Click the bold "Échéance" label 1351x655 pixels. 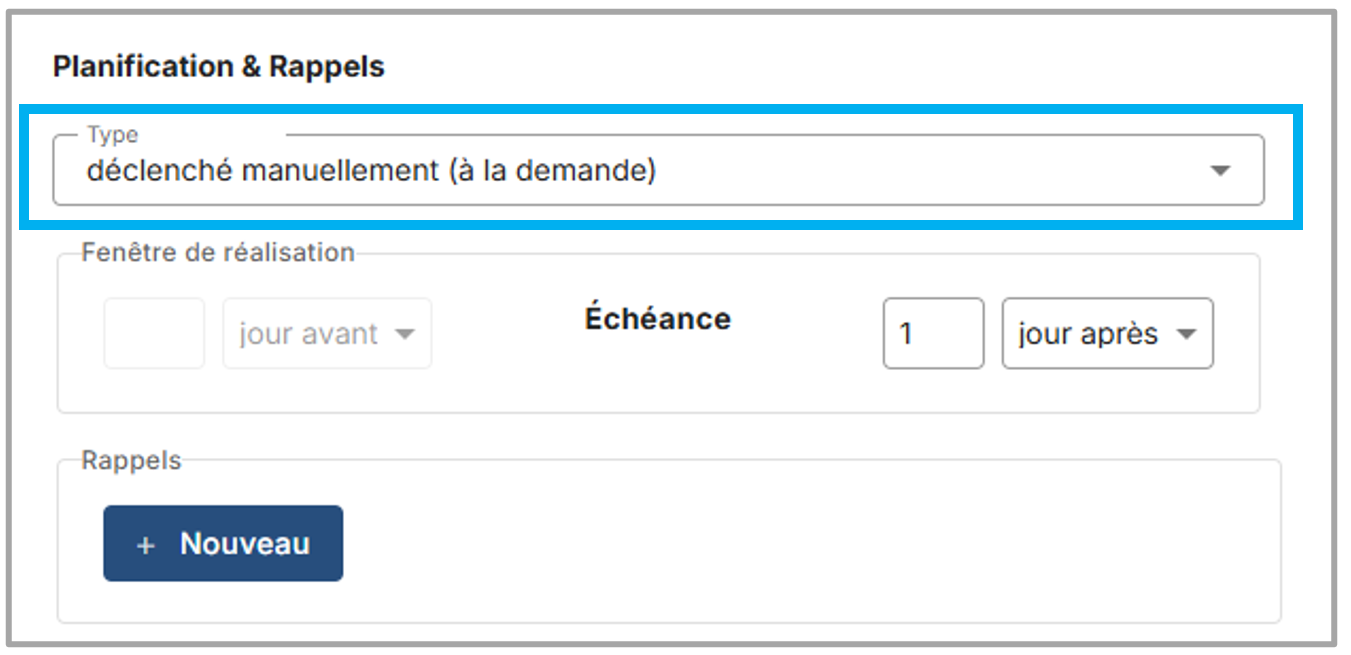click(657, 319)
